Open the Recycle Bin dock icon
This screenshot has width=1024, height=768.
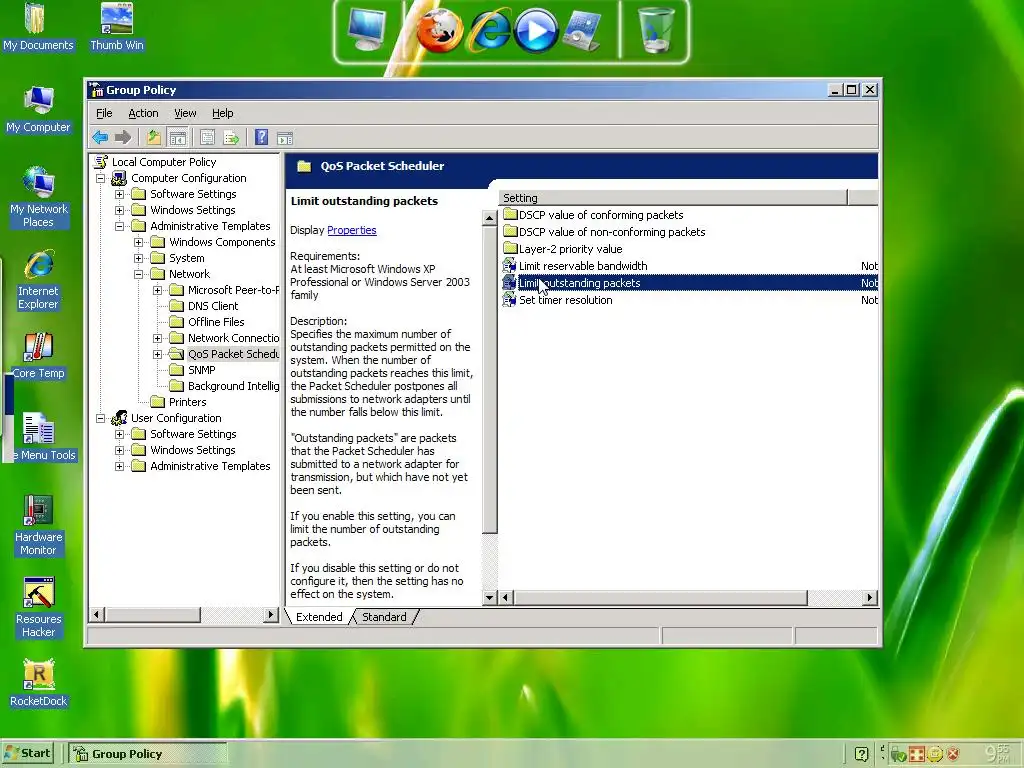pyautogui.click(x=656, y=30)
